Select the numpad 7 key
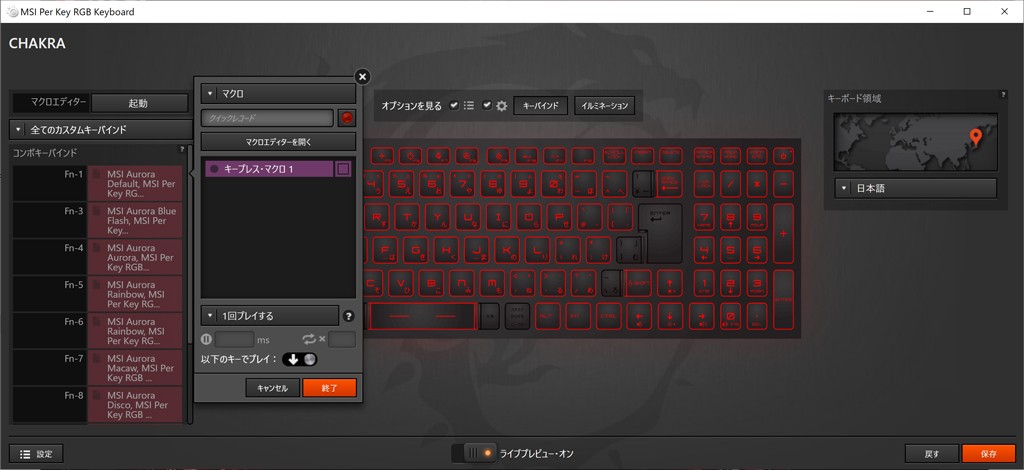1024x470 pixels. (703, 217)
